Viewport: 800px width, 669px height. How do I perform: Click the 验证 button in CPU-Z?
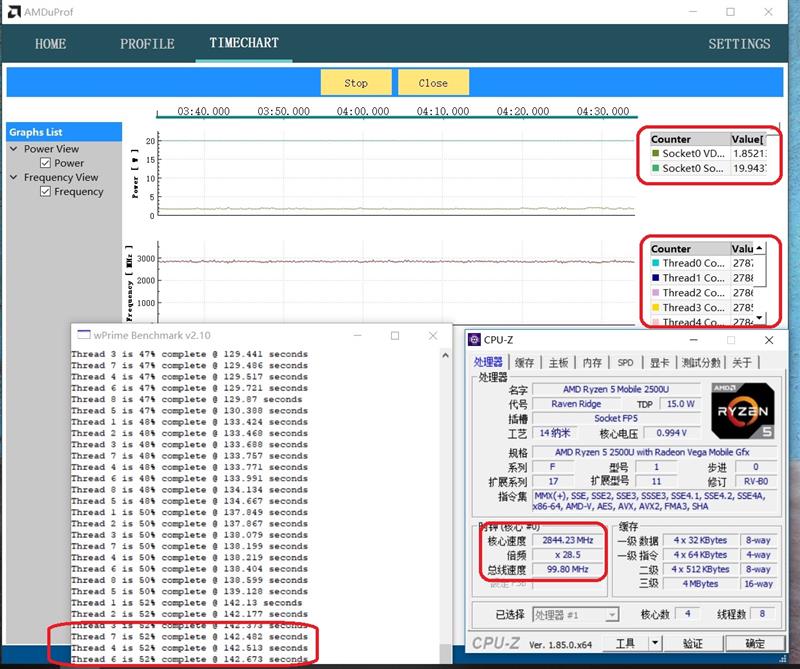click(693, 643)
